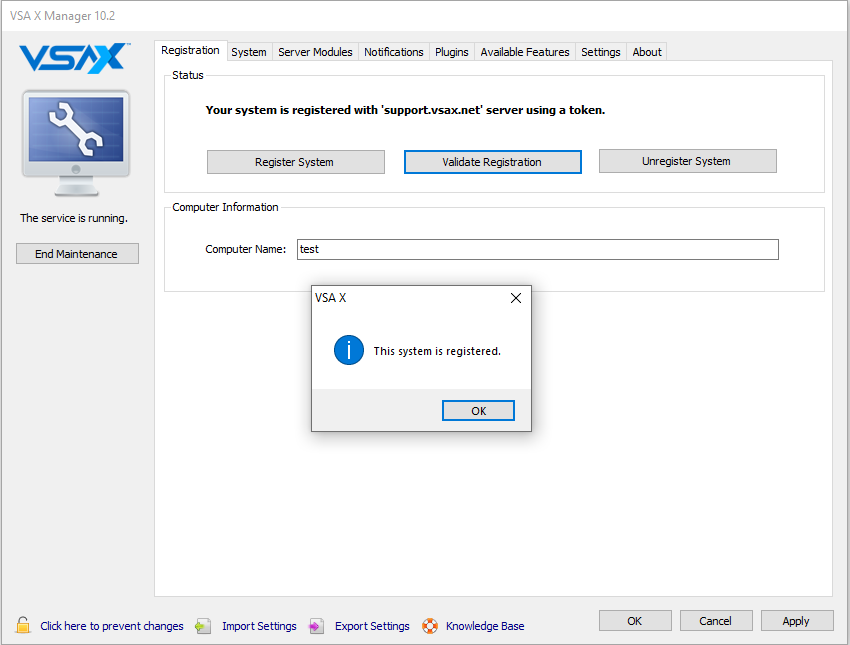The height and width of the screenshot is (645, 850).
Task: Click the End Maintenance button
Action: click(77, 254)
